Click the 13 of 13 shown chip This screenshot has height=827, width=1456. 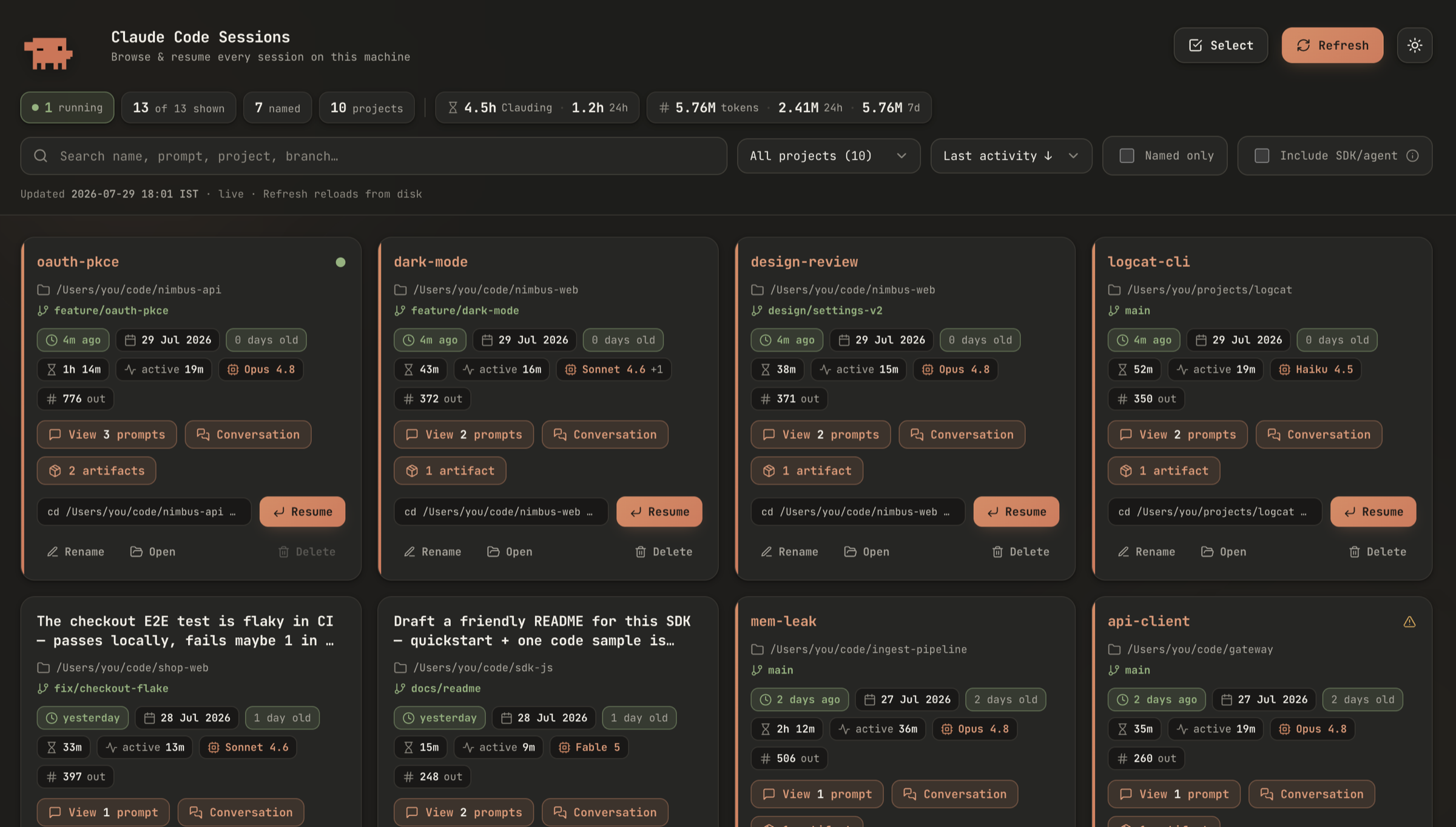coord(178,107)
